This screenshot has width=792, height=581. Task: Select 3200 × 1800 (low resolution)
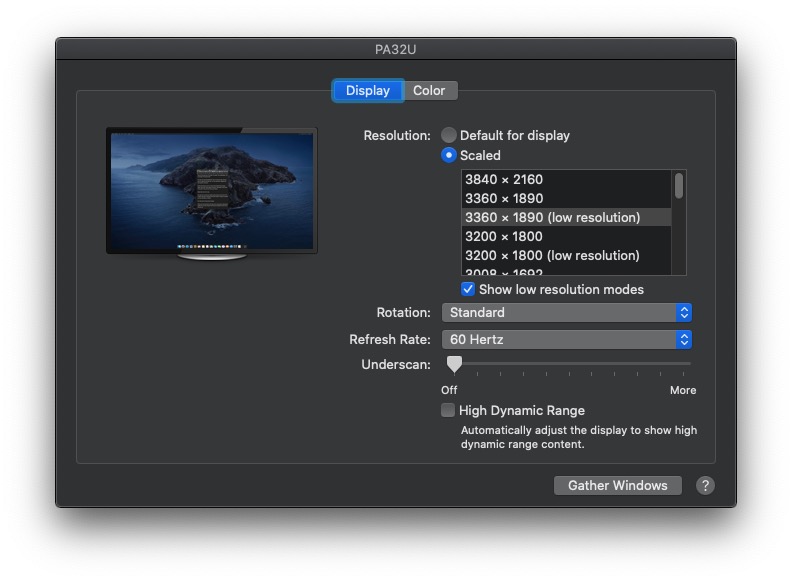pyautogui.click(x=566, y=255)
